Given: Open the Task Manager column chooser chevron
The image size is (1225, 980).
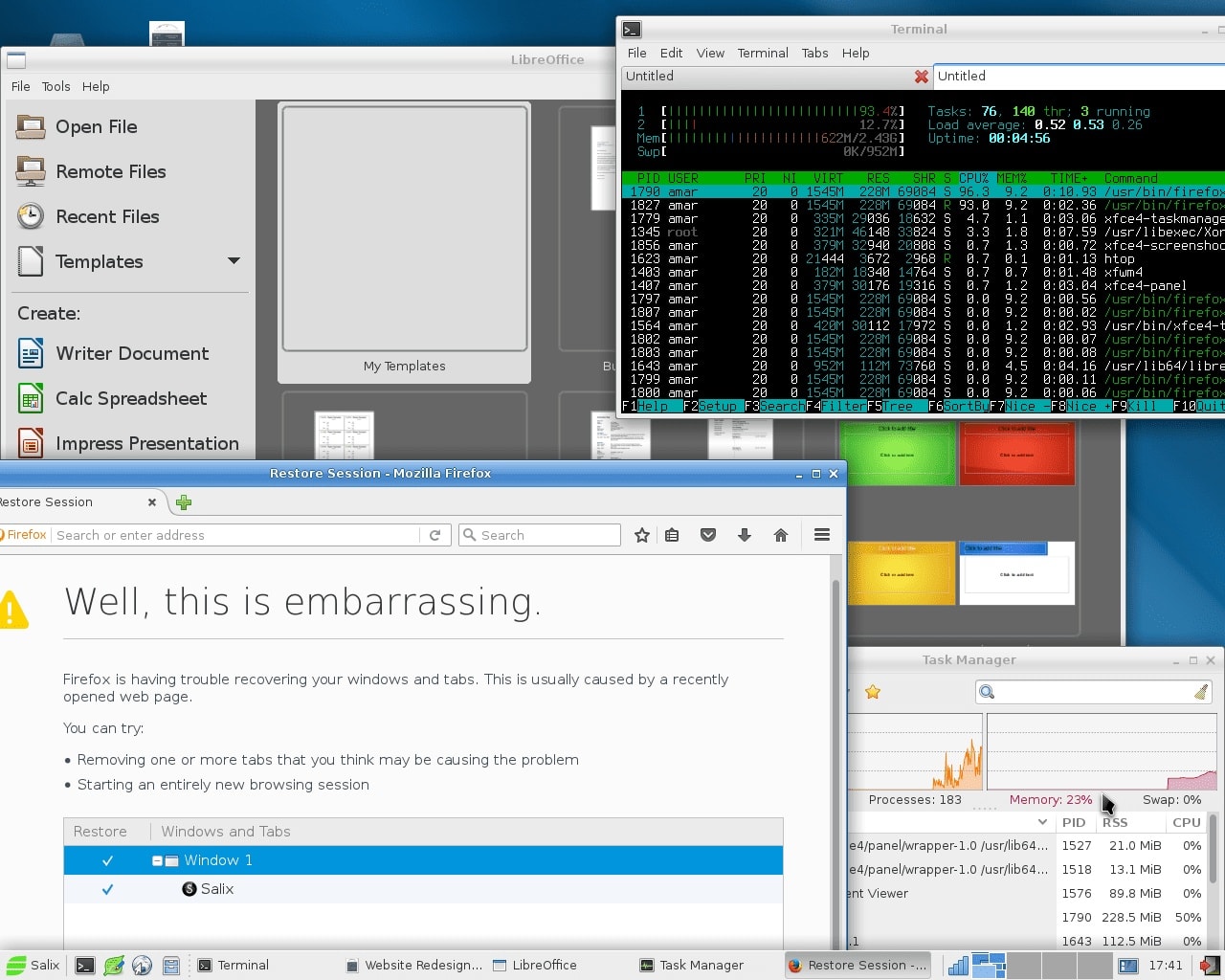Looking at the screenshot, I should (x=1042, y=822).
